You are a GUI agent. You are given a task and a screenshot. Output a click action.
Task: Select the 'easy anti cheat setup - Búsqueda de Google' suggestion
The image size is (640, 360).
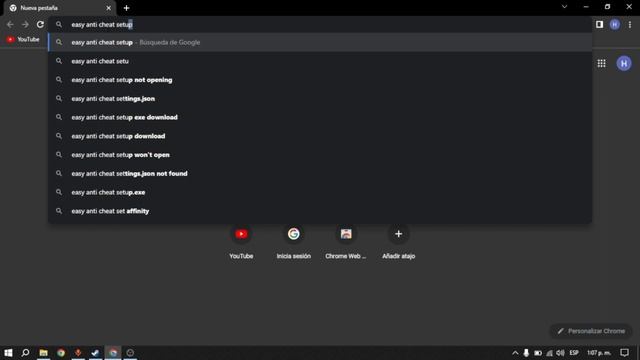point(320,42)
